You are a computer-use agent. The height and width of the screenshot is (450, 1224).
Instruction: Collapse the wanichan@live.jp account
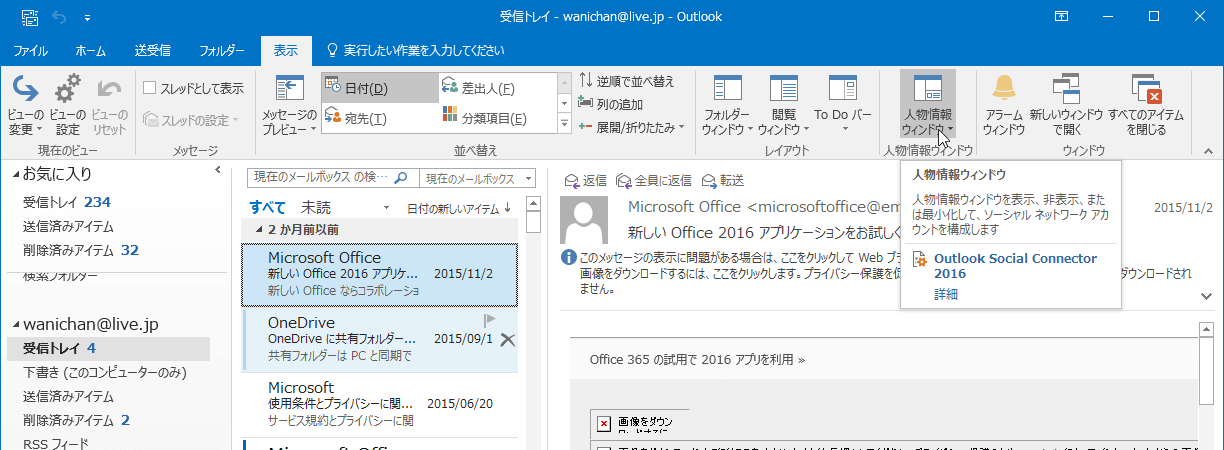[15, 325]
